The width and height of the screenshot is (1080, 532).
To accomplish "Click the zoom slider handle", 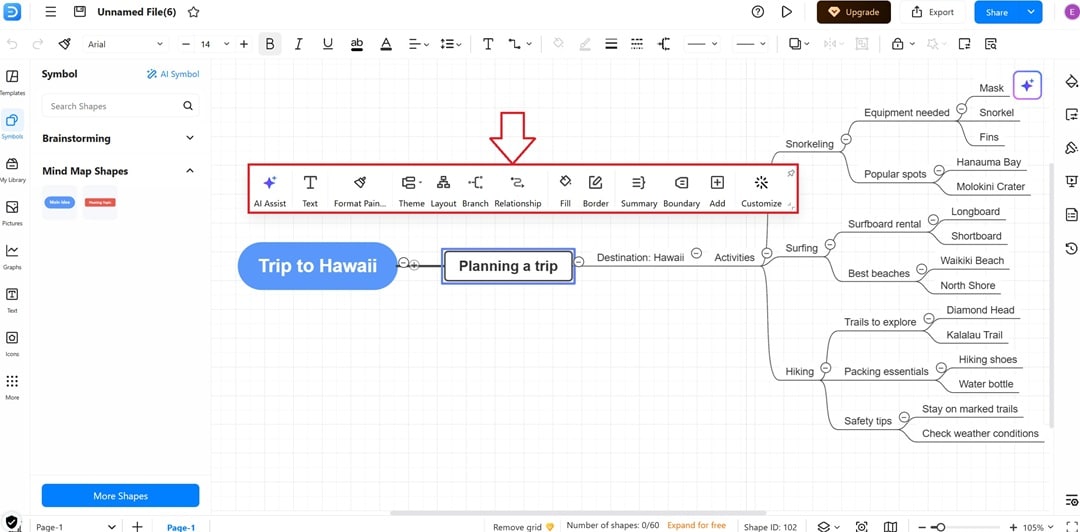I will click(940, 527).
